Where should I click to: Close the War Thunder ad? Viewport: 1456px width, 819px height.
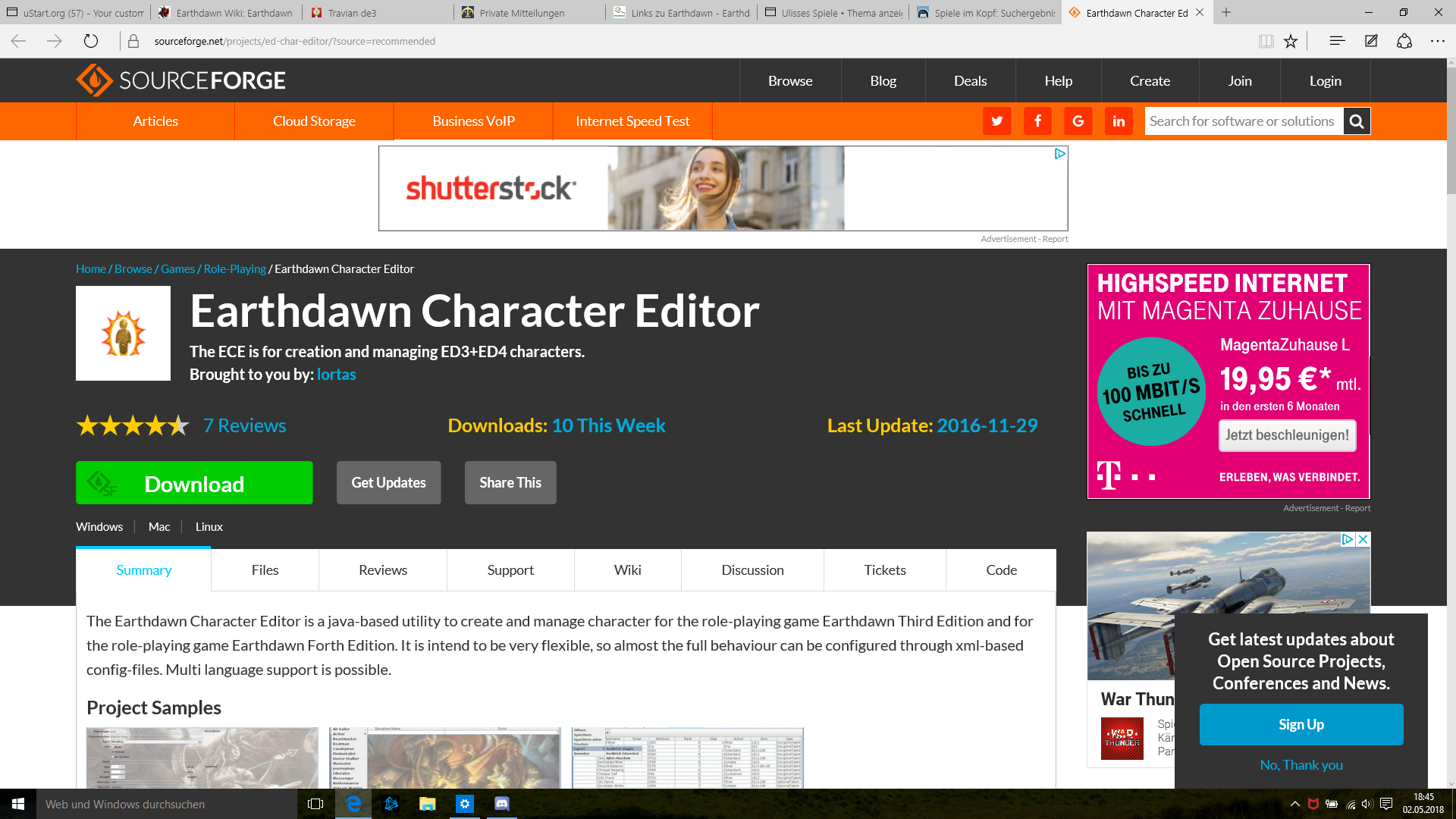(x=1363, y=539)
